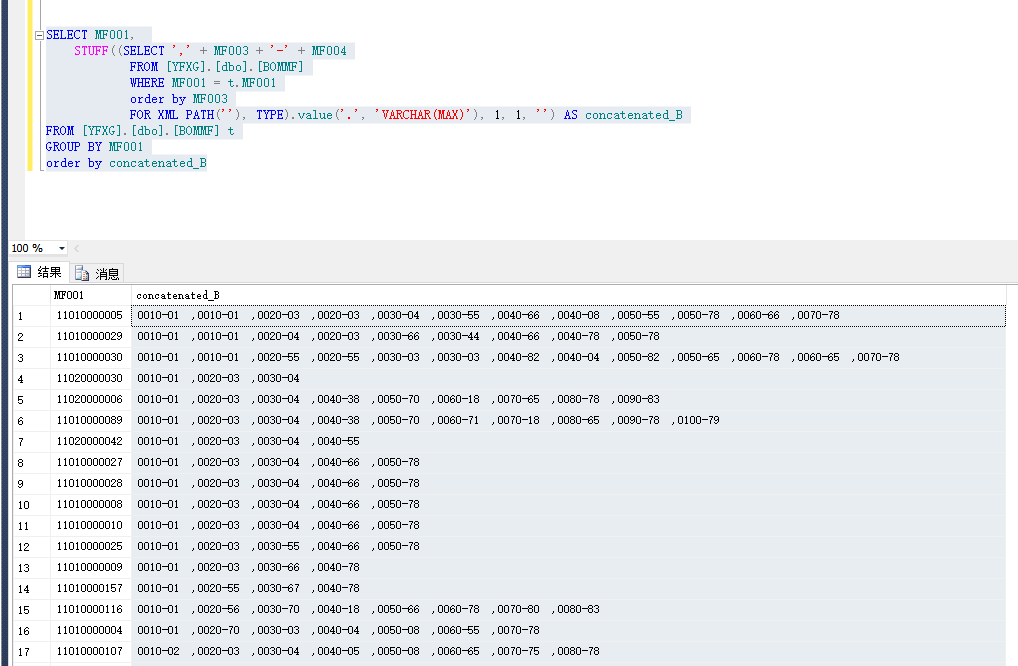Image resolution: width=1018 pixels, height=666 pixels.
Task: Click MF001 cell 11010000089
Action: click(x=89, y=421)
